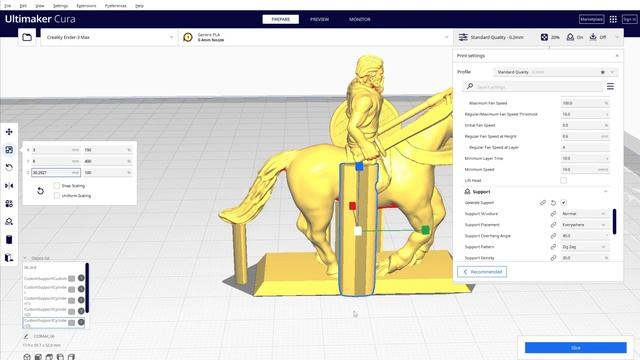Click link icon next to Support Pattern
The width and height of the screenshot is (640, 360).
553,247
